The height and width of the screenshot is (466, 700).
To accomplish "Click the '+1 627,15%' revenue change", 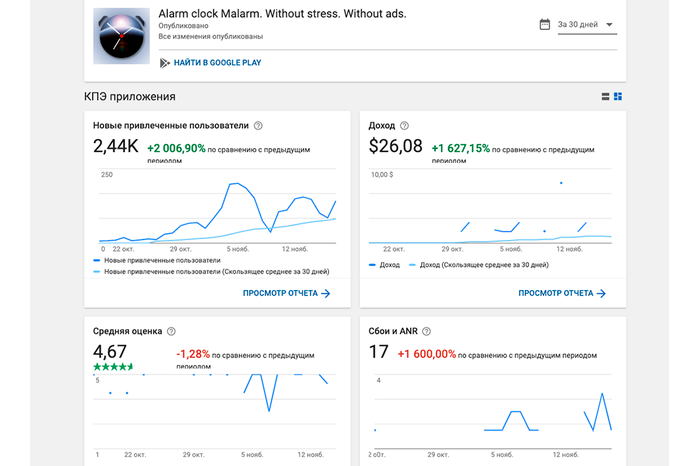I will tap(461, 148).
